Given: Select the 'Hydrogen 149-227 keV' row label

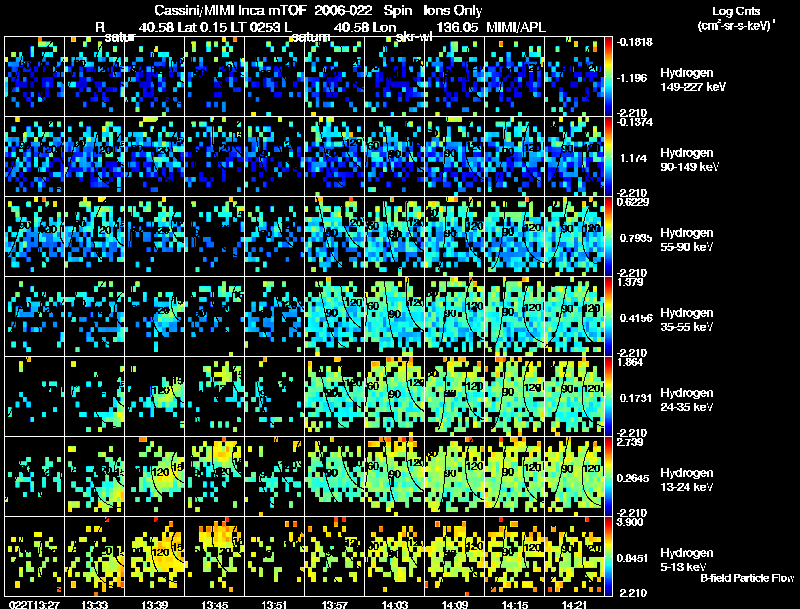Looking at the screenshot, I should coord(692,80).
